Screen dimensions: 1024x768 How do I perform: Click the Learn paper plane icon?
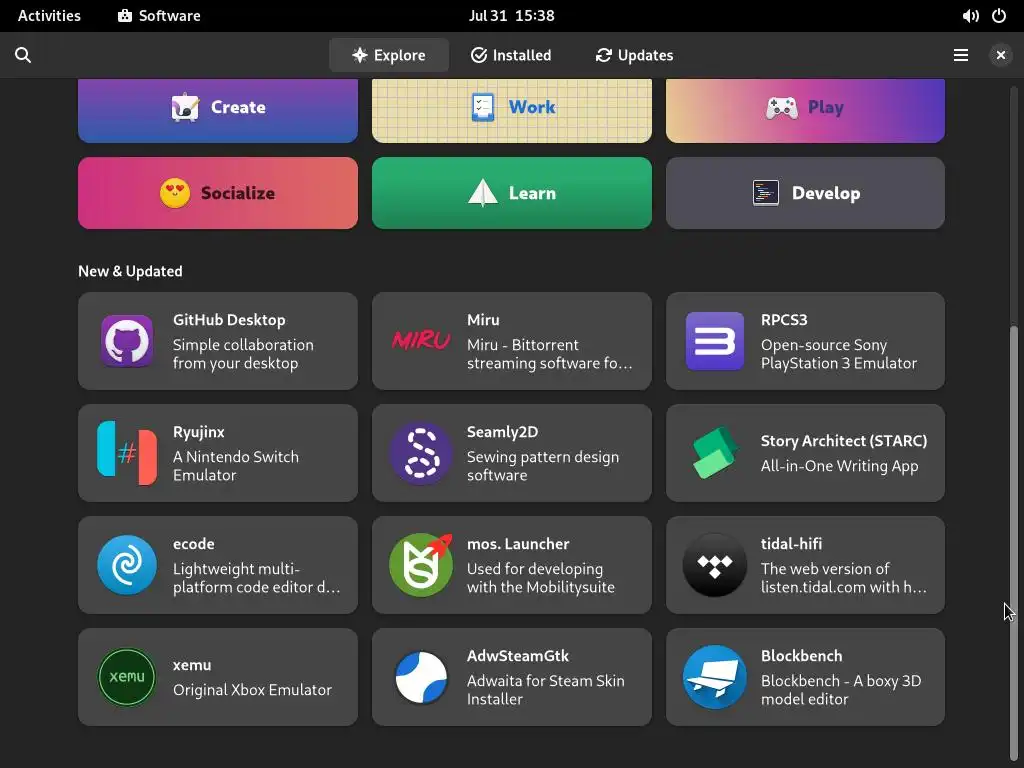click(x=483, y=193)
